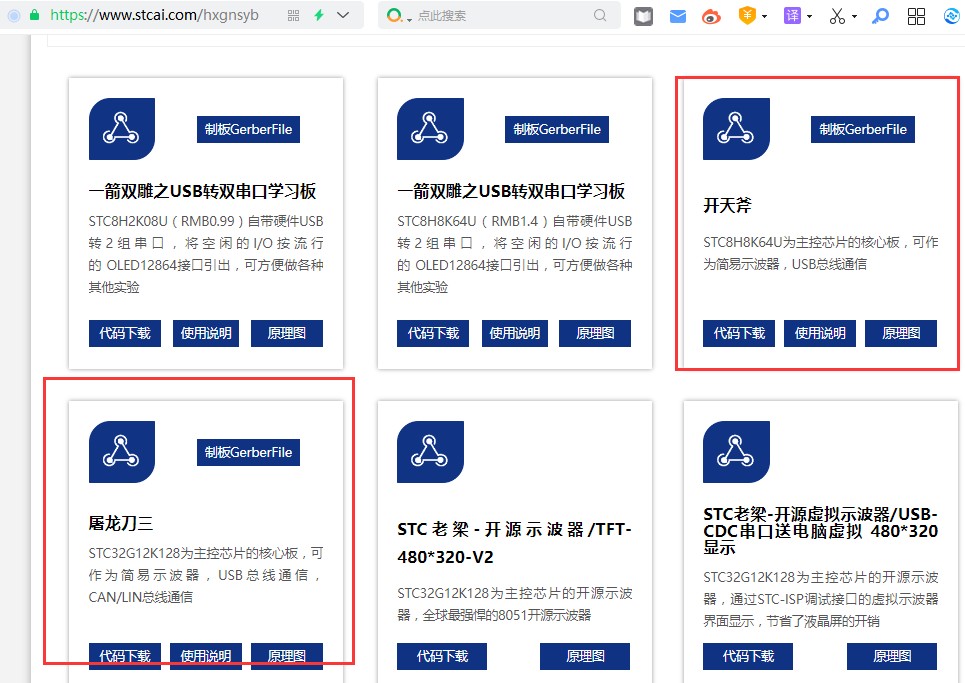This screenshot has height=683, width=965.
Task: Open the page QR code icon
Action: pos(294,15)
